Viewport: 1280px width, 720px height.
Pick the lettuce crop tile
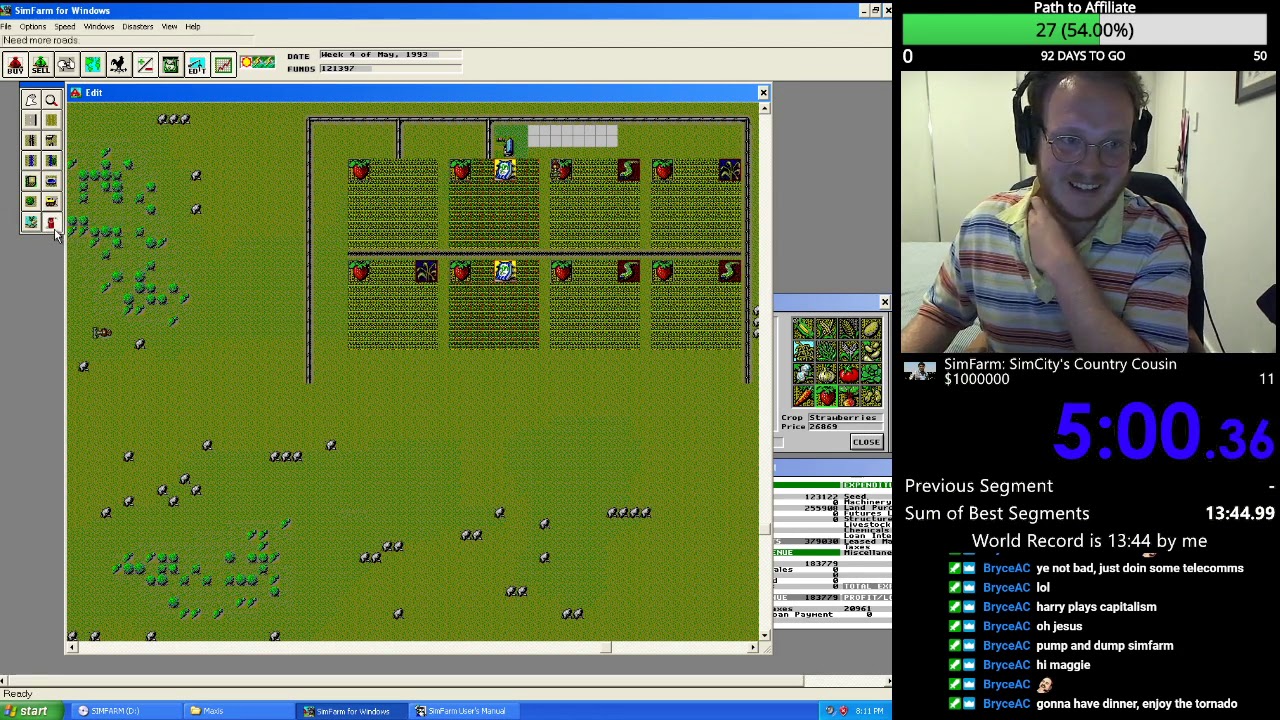pyautogui.click(x=871, y=374)
